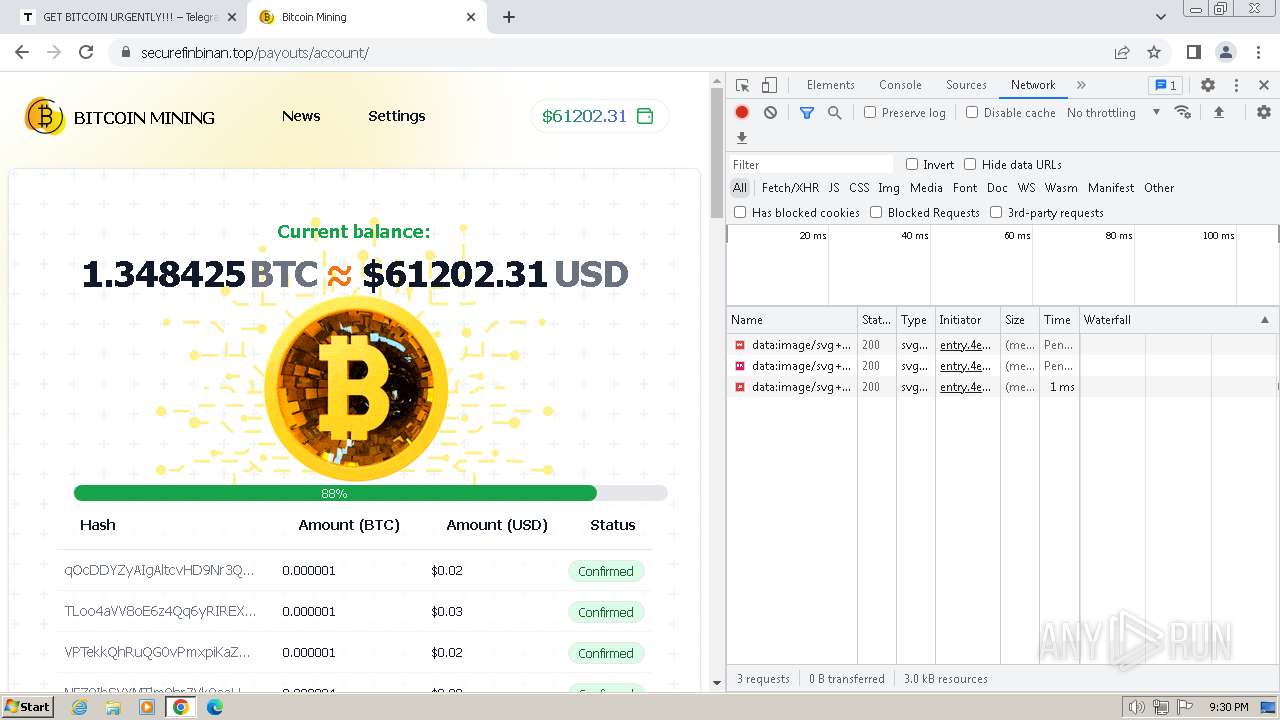
Task: Open Microsoft Edge from taskbar
Action: 215,707
